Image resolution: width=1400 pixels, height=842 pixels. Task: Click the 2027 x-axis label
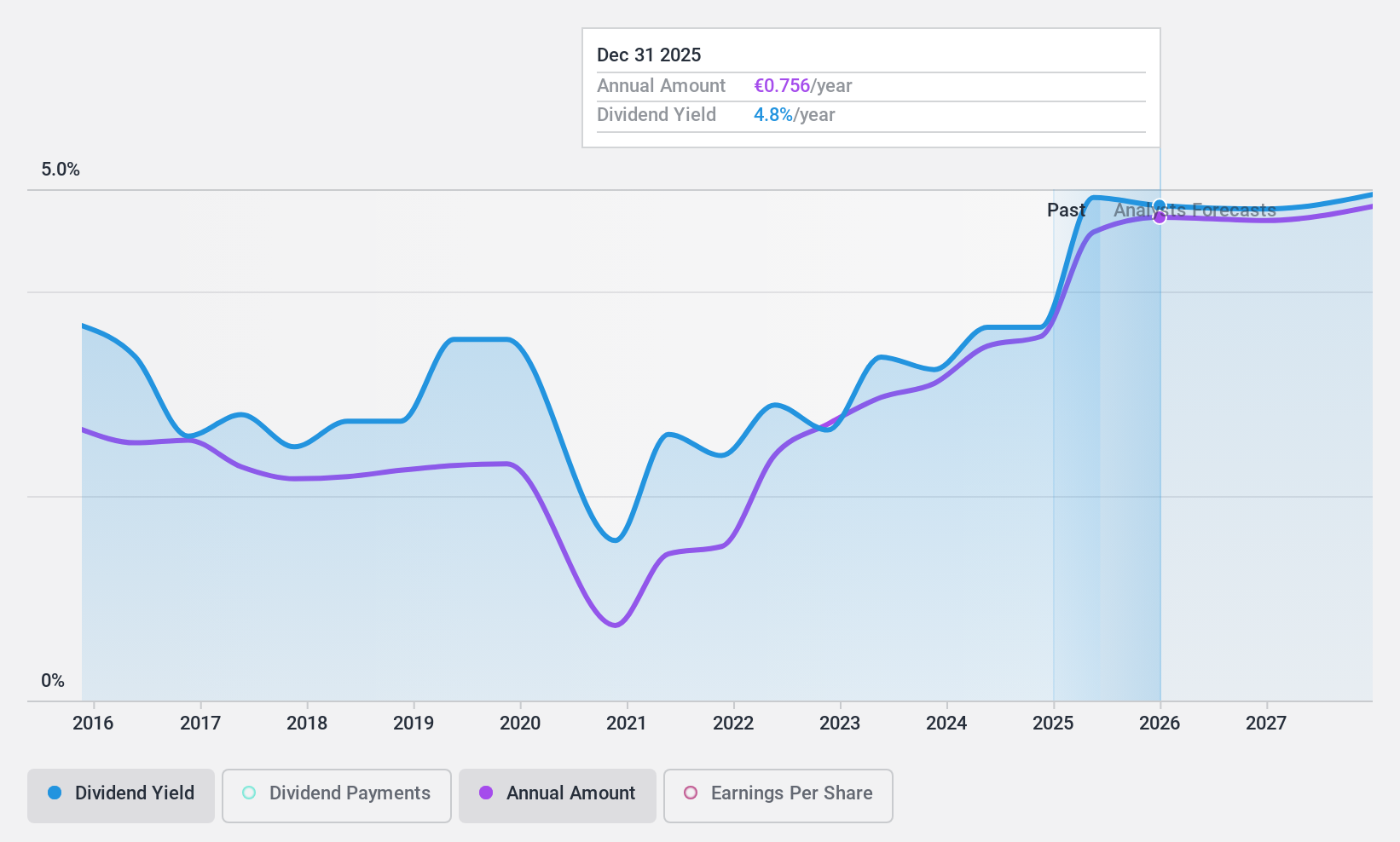(1266, 724)
